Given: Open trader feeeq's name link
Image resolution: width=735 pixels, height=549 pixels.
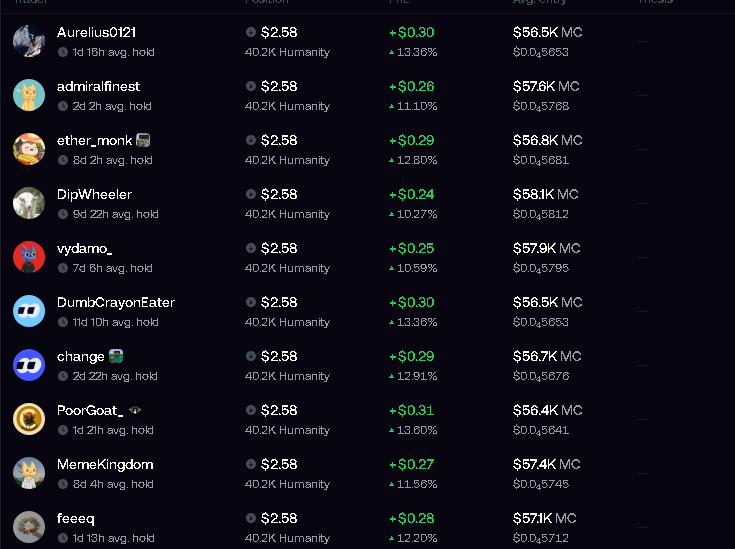Looking at the screenshot, I should pos(75,519).
